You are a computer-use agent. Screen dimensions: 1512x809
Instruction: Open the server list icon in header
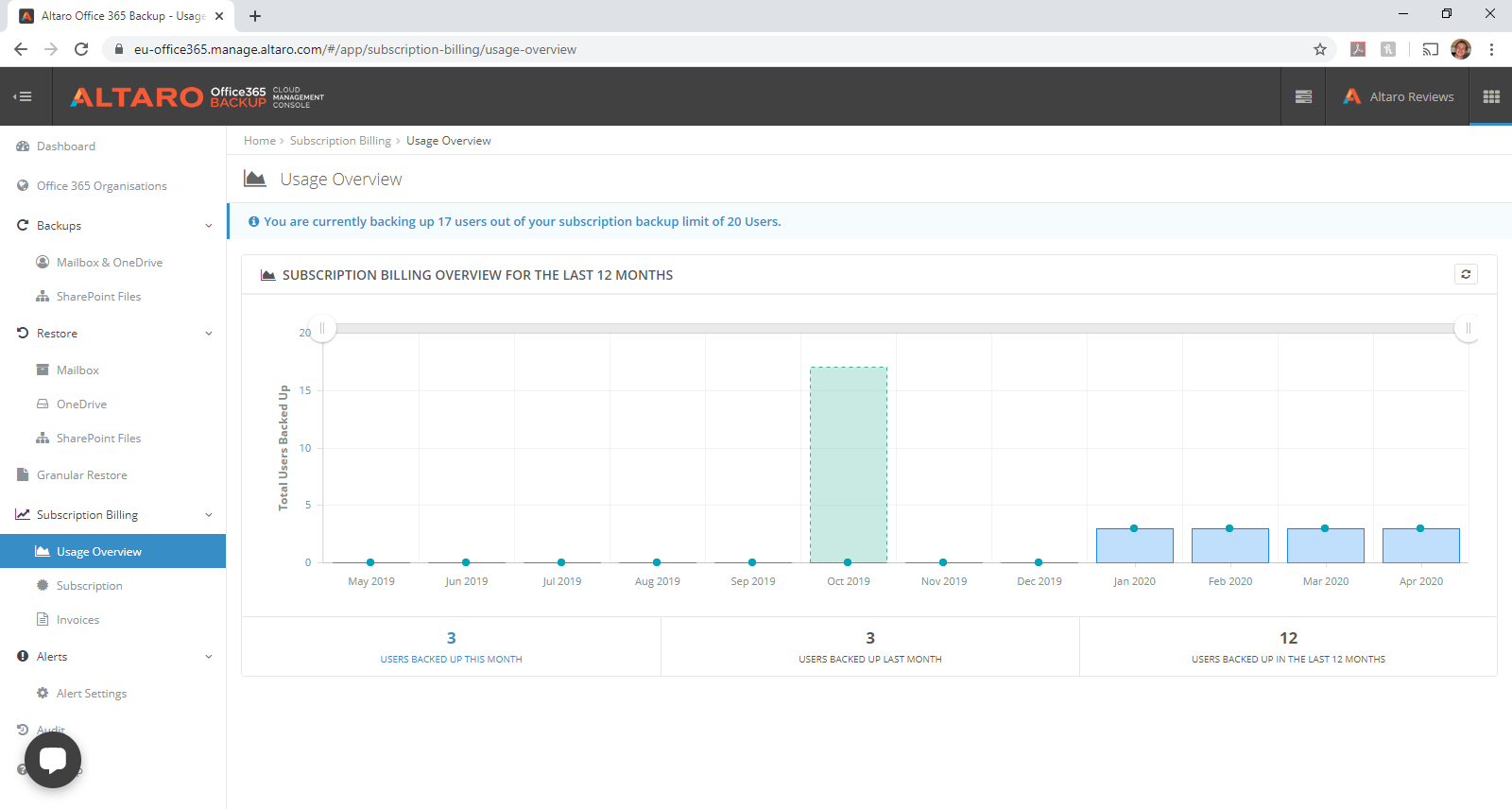1303,96
